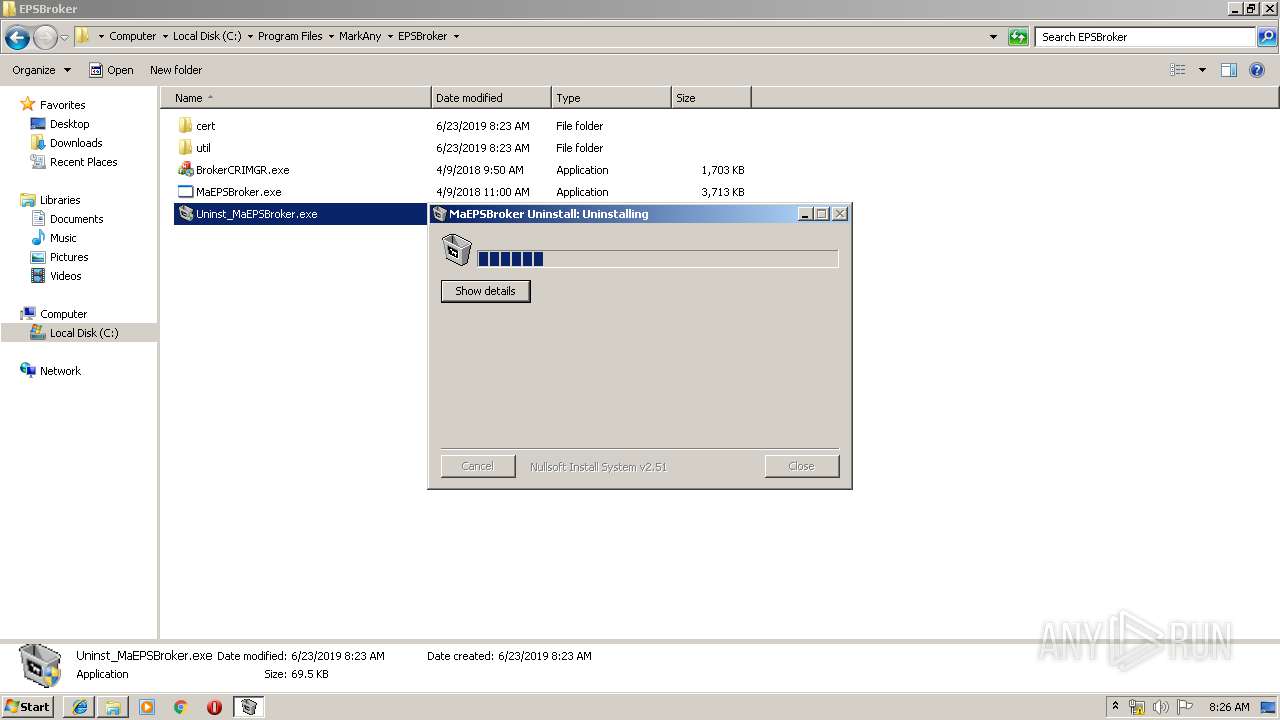Image resolution: width=1280 pixels, height=720 pixels.
Task: Click the Windows Start button
Action: pos(28,706)
